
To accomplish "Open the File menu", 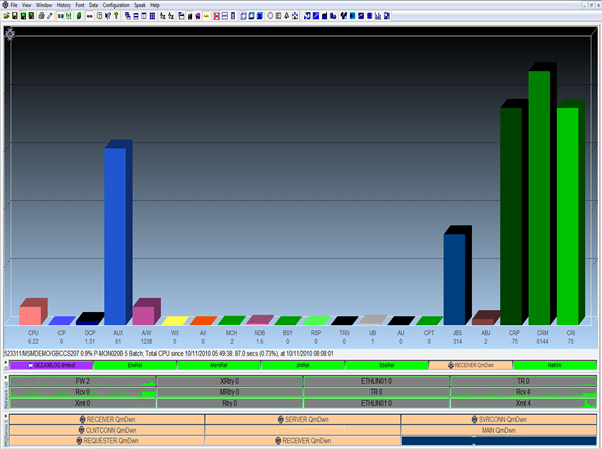I will pos(15,5).
